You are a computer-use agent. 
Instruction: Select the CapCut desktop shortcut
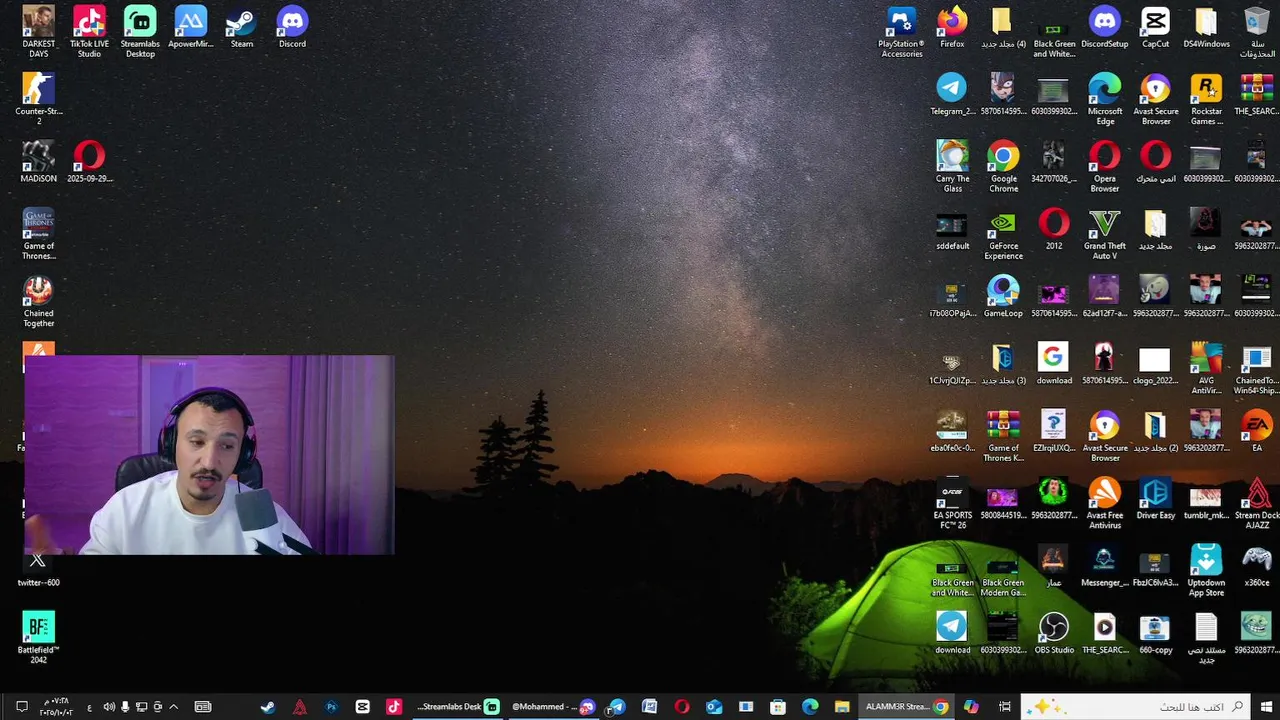point(1155,27)
